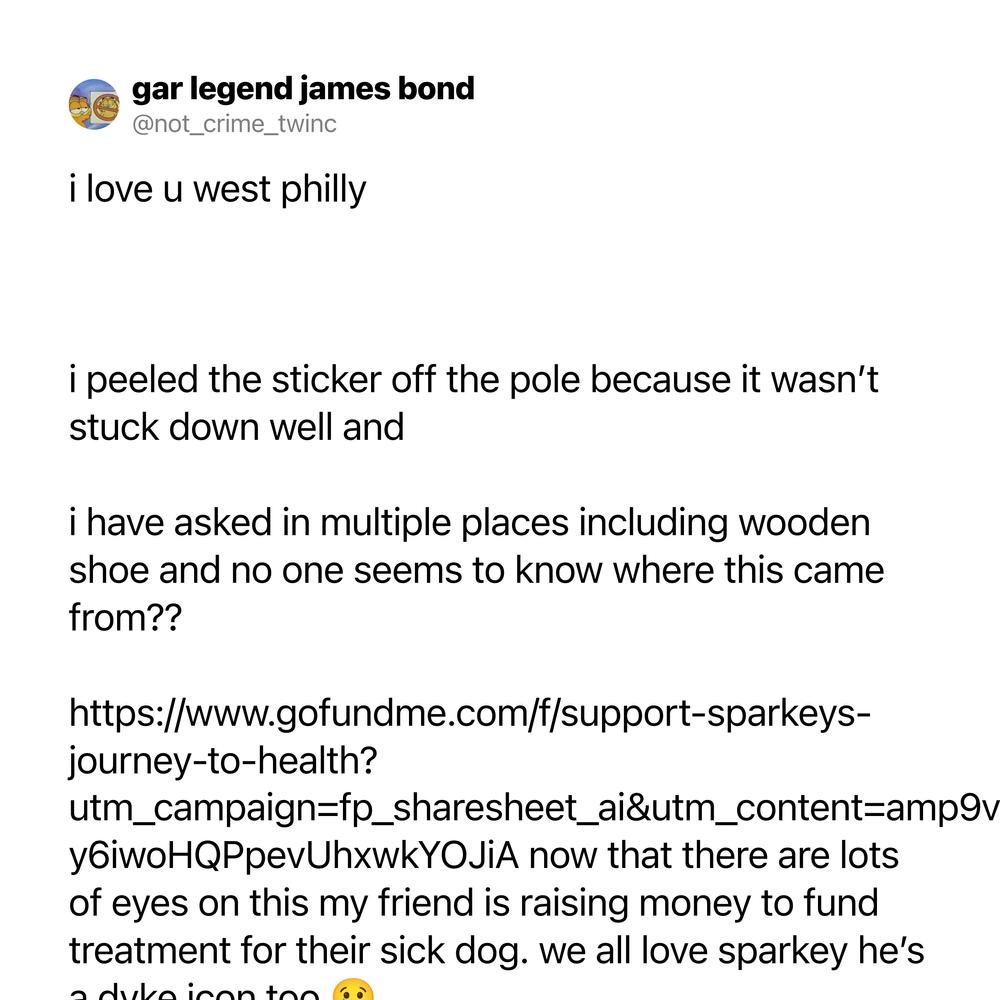1000x1000 pixels.
Task: Click the cut-off dyke icon too line
Action: pyautogui.click(x=195, y=990)
